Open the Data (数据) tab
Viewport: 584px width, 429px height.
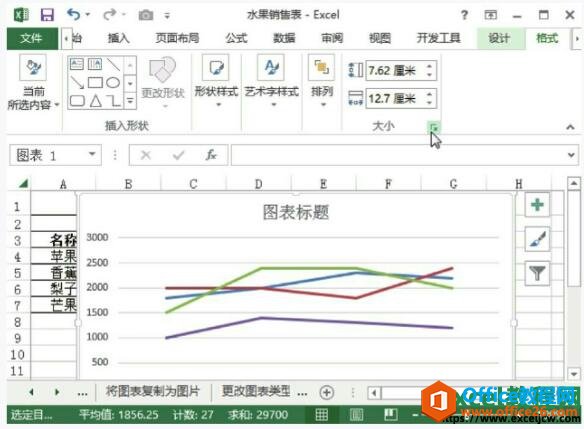coord(284,38)
